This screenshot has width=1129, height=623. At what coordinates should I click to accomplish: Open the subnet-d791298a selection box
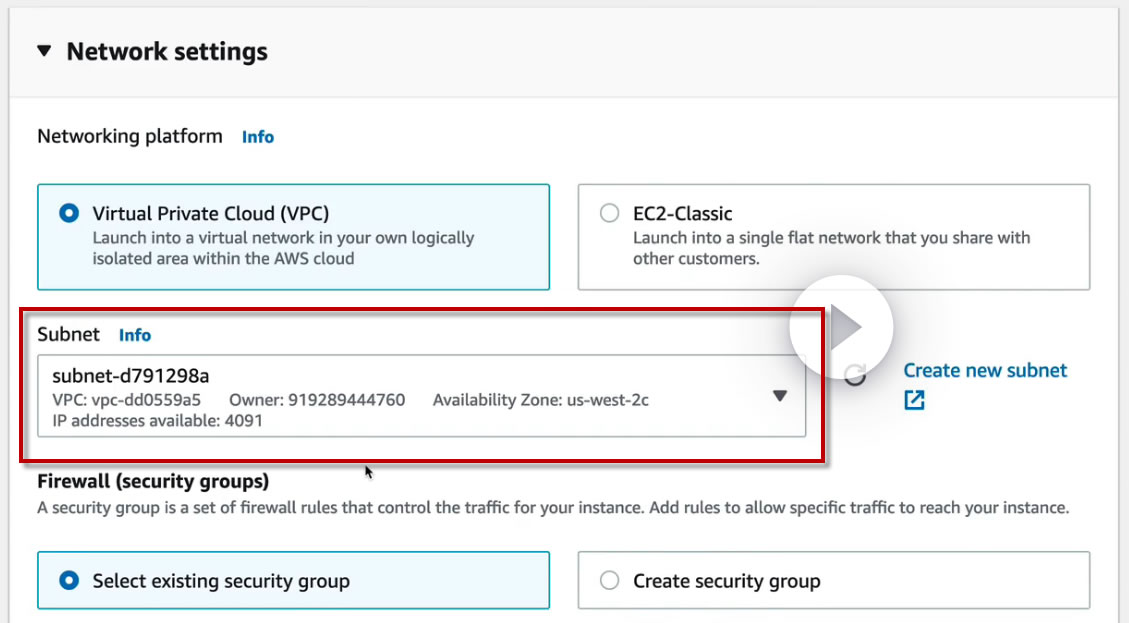coord(400,396)
